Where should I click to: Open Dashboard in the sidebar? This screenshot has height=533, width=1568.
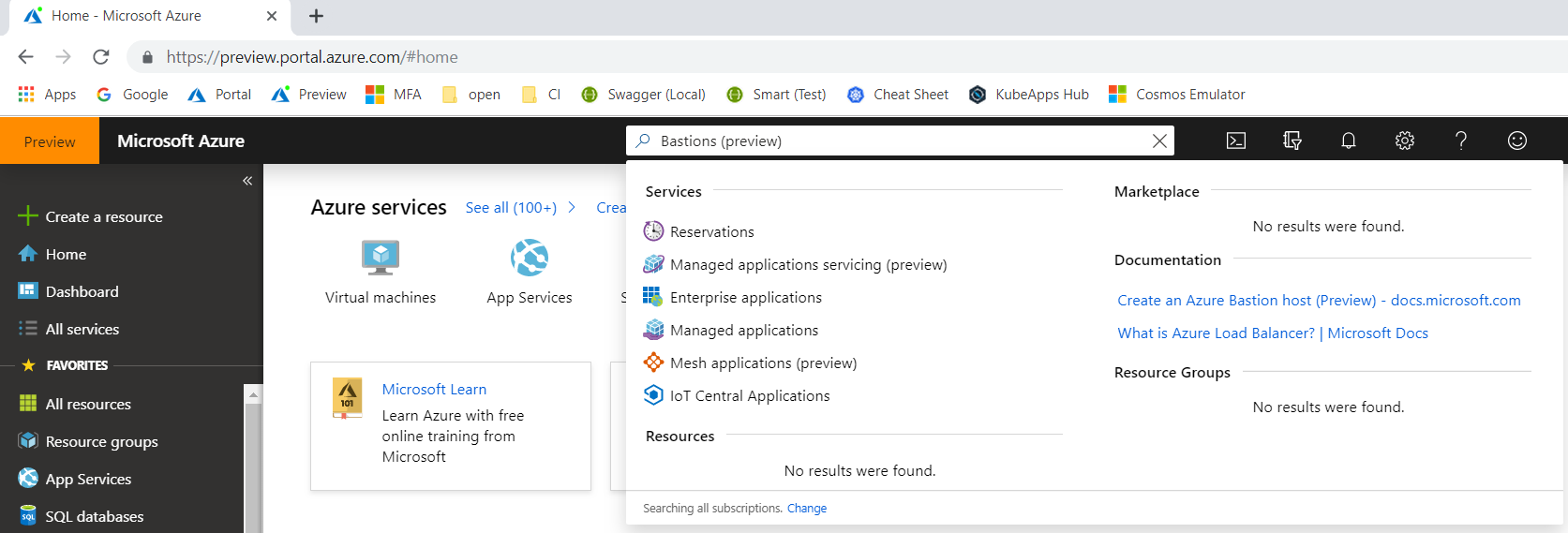pos(68,291)
